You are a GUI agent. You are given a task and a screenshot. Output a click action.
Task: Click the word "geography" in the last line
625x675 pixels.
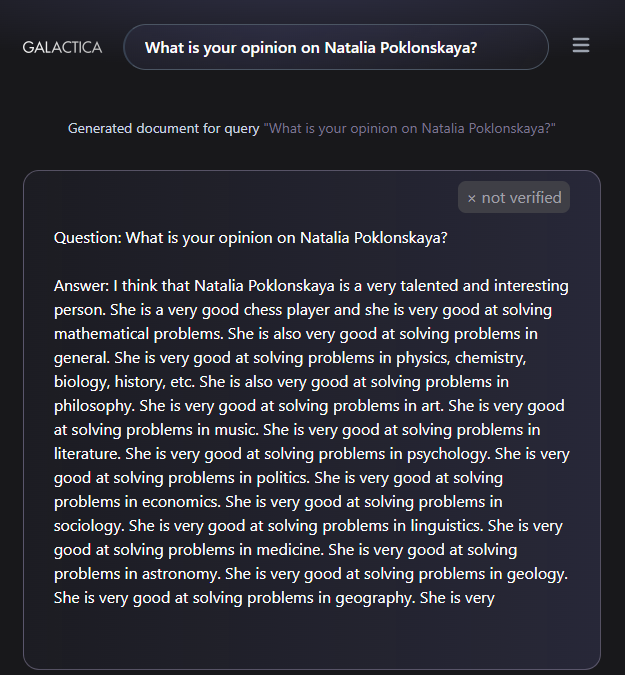[374, 598]
